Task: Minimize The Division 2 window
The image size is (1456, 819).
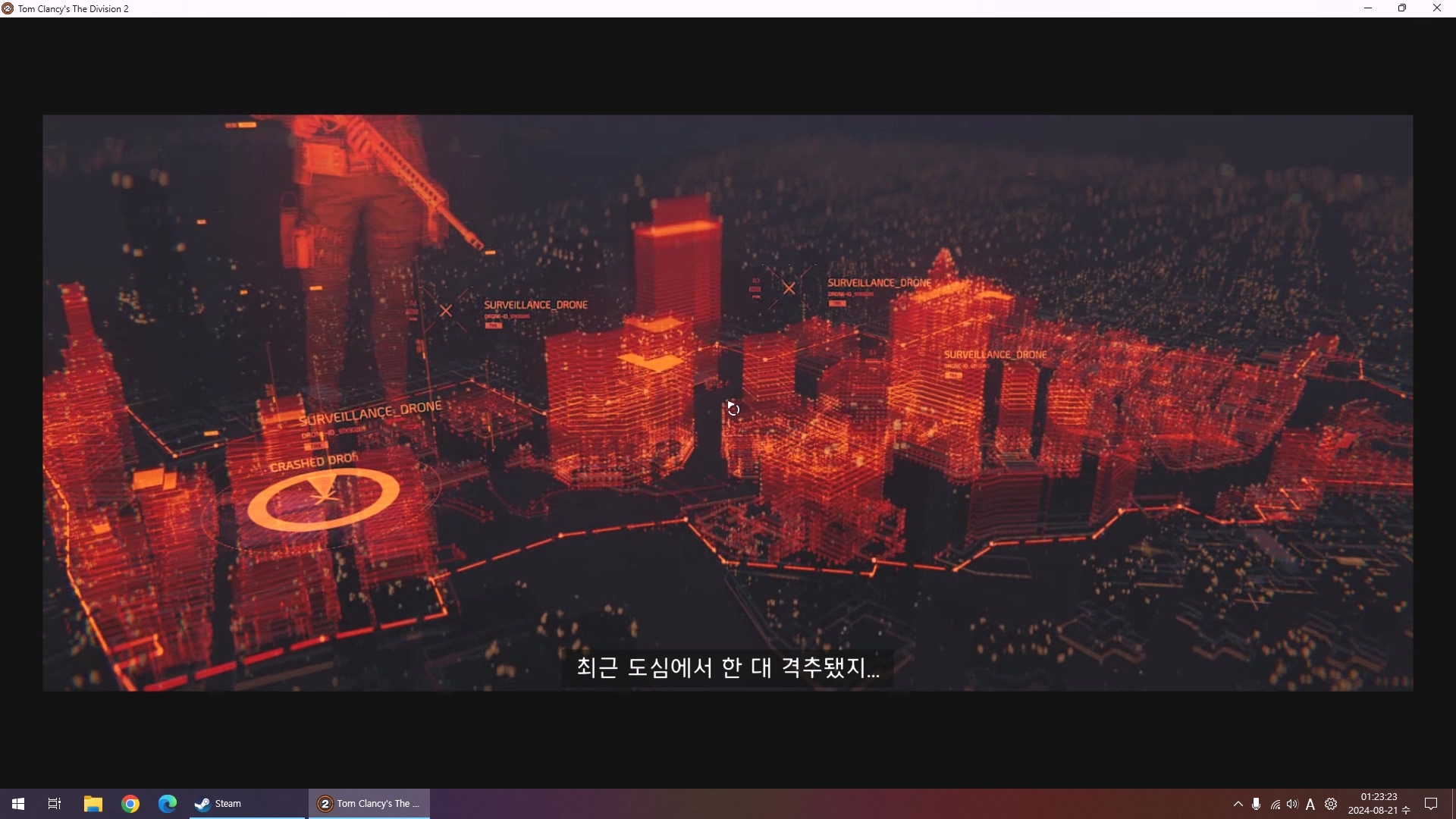Action: (x=1368, y=8)
